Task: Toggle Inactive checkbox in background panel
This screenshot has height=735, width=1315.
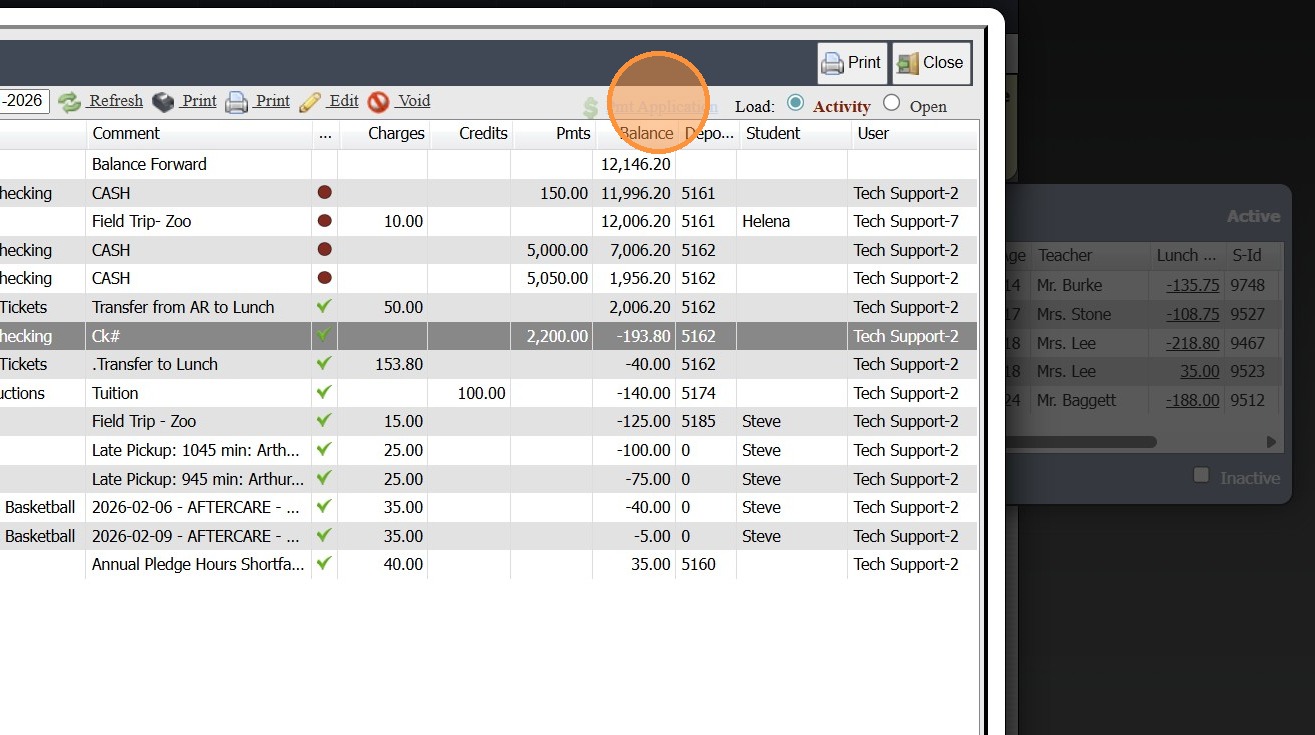Action: coord(1201,476)
